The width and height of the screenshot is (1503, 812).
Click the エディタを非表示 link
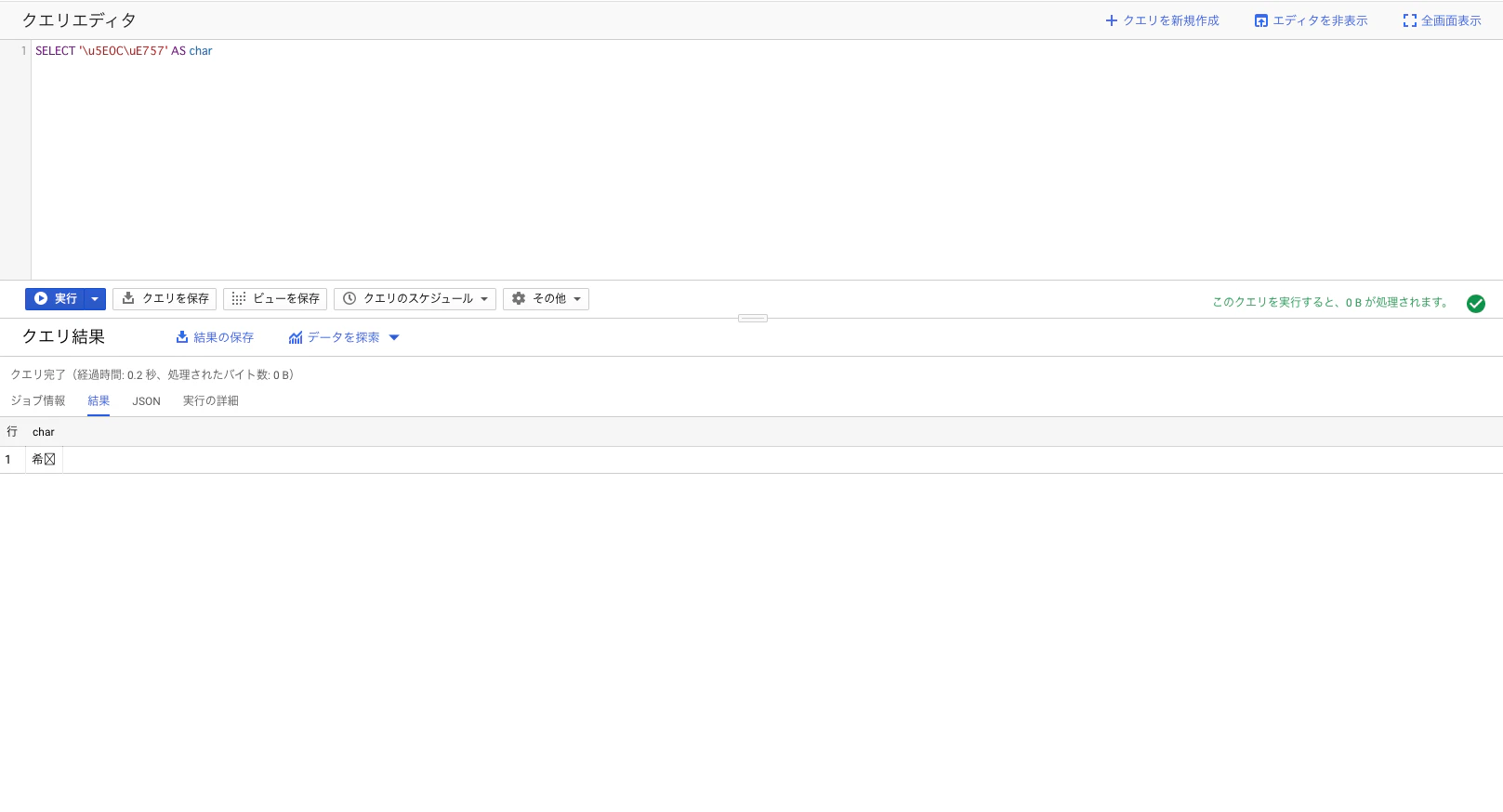(1320, 20)
